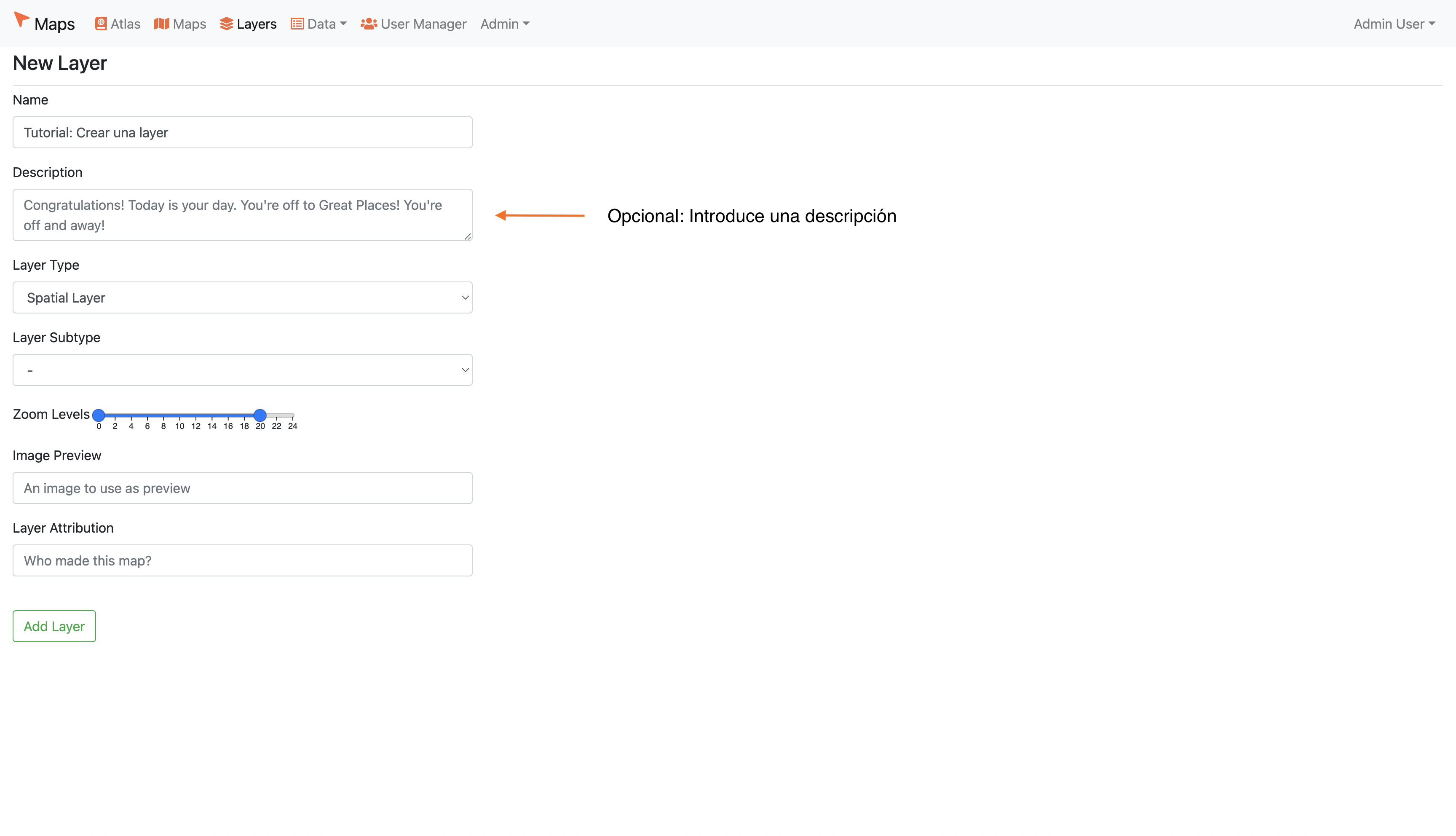Click the Name label
Viewport: 1456px width, 836px height.
(x=30, y=100)
